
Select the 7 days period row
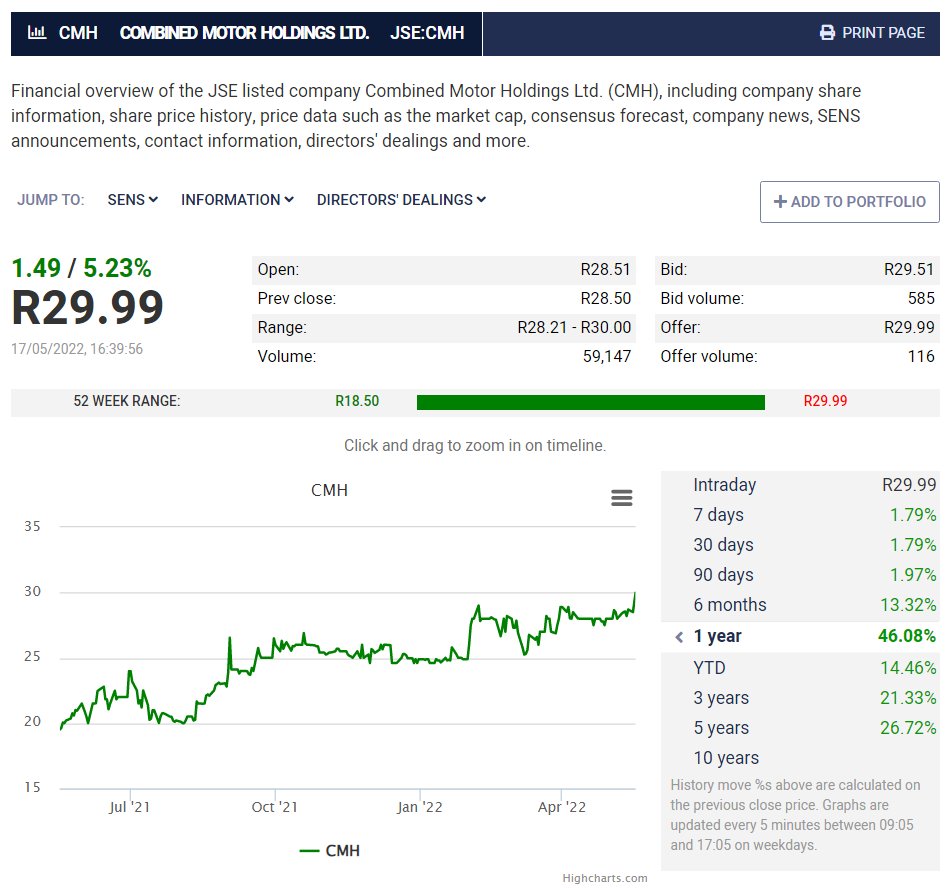point(800,515)
